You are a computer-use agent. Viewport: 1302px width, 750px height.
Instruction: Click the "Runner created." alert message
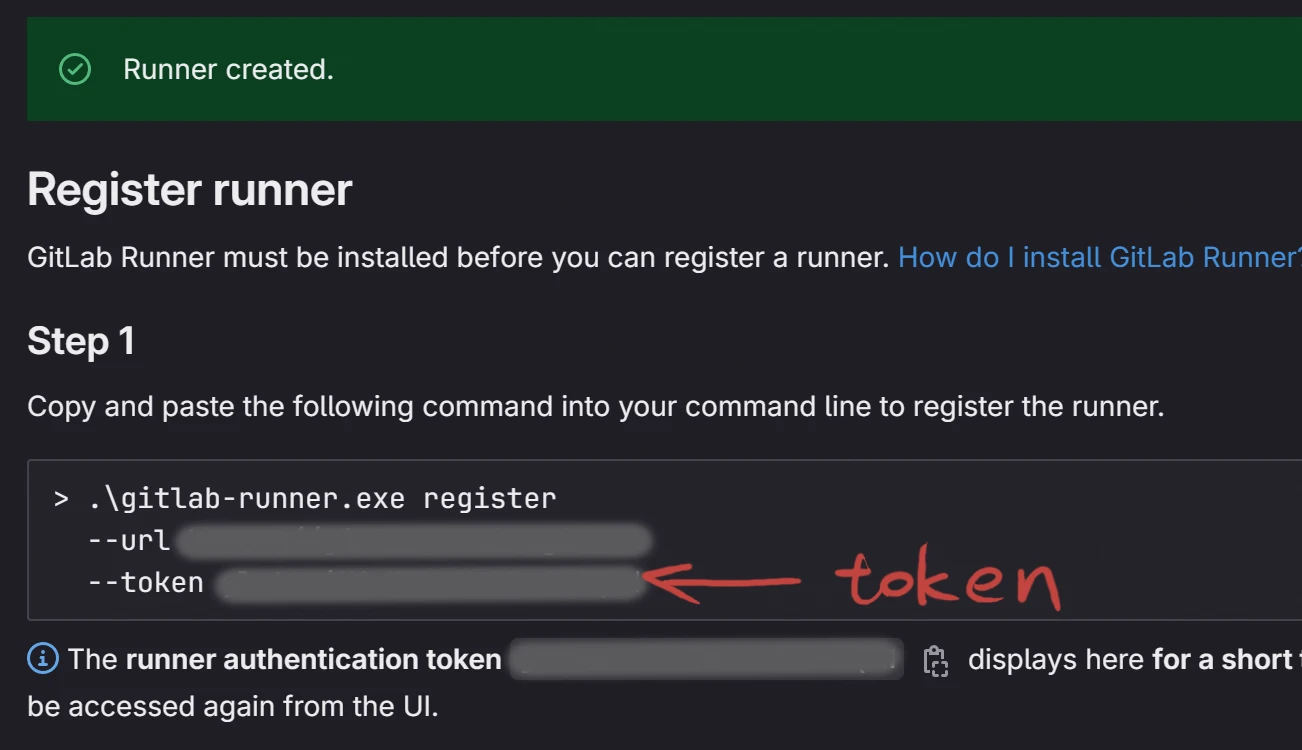(228, 69)
